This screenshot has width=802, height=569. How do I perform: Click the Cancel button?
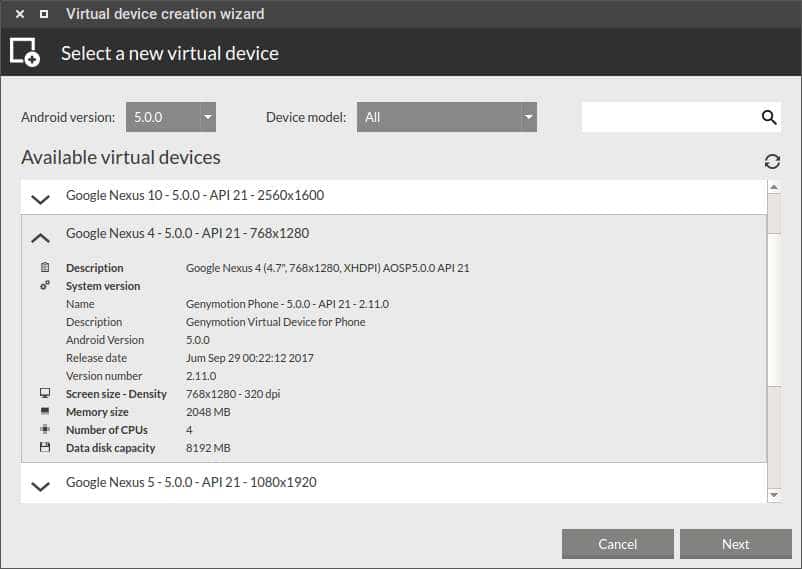[x=617, y=544]
